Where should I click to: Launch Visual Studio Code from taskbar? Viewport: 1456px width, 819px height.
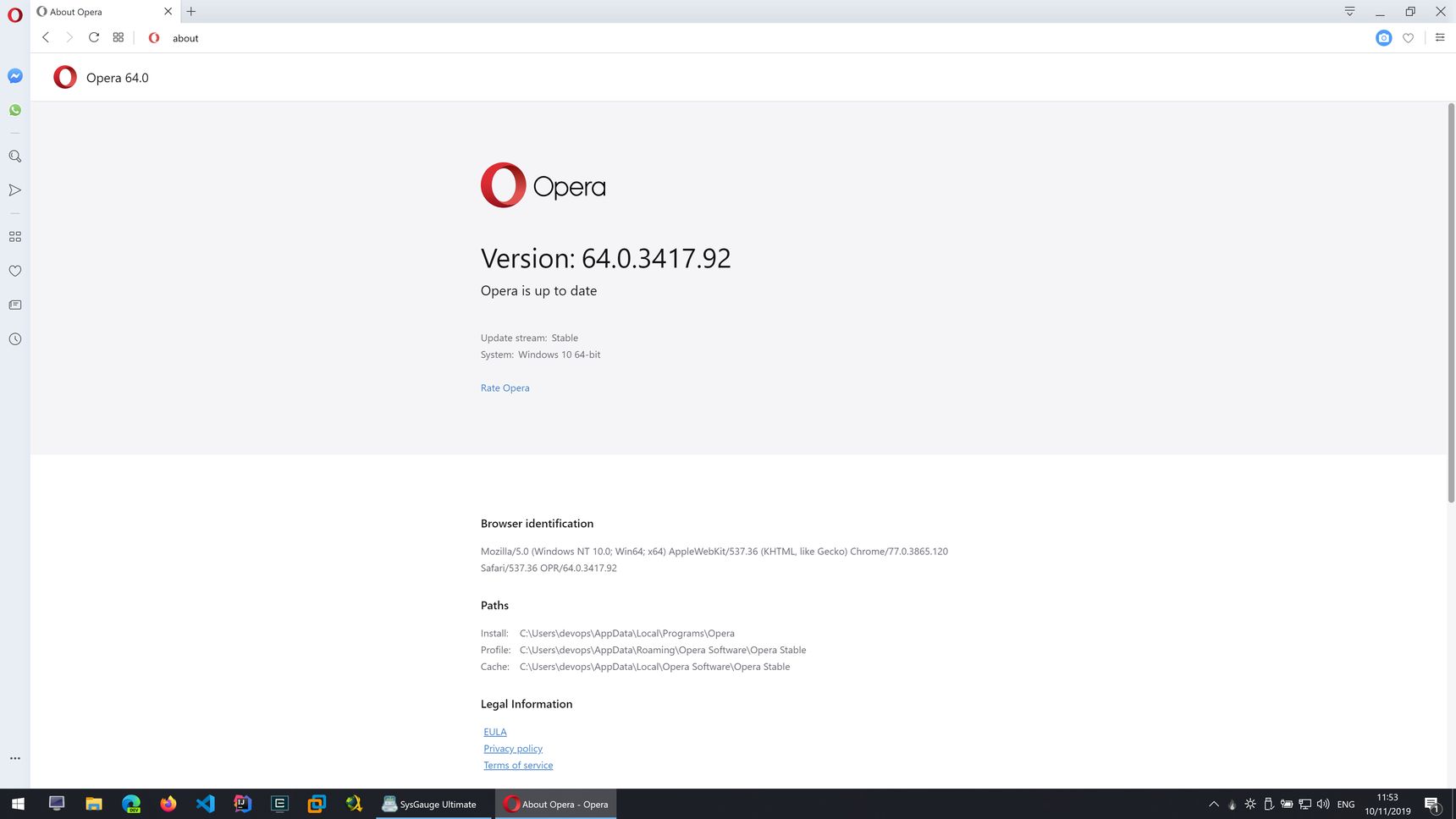point(206,804)
